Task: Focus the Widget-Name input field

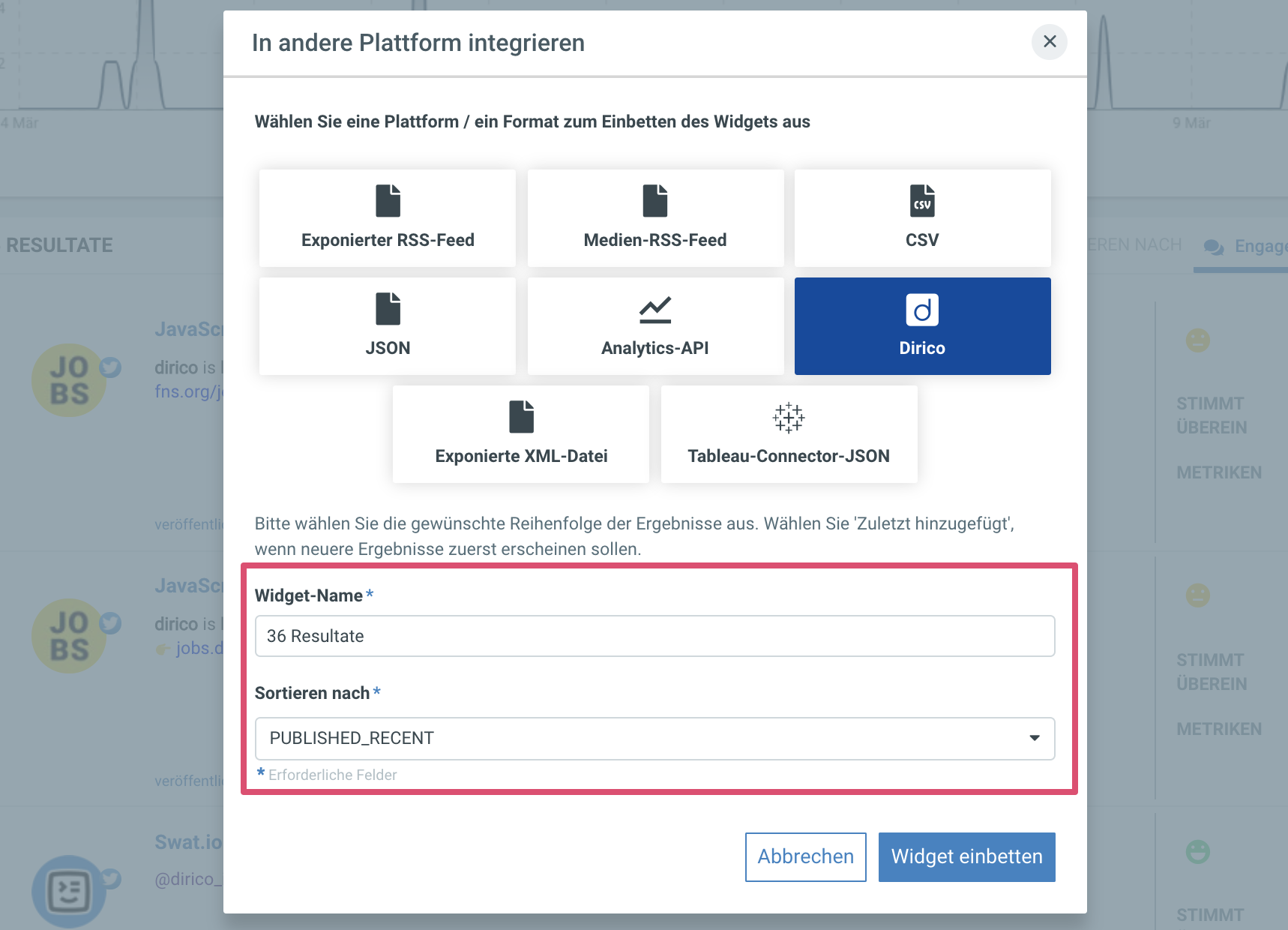Action: tap(655, 636)
